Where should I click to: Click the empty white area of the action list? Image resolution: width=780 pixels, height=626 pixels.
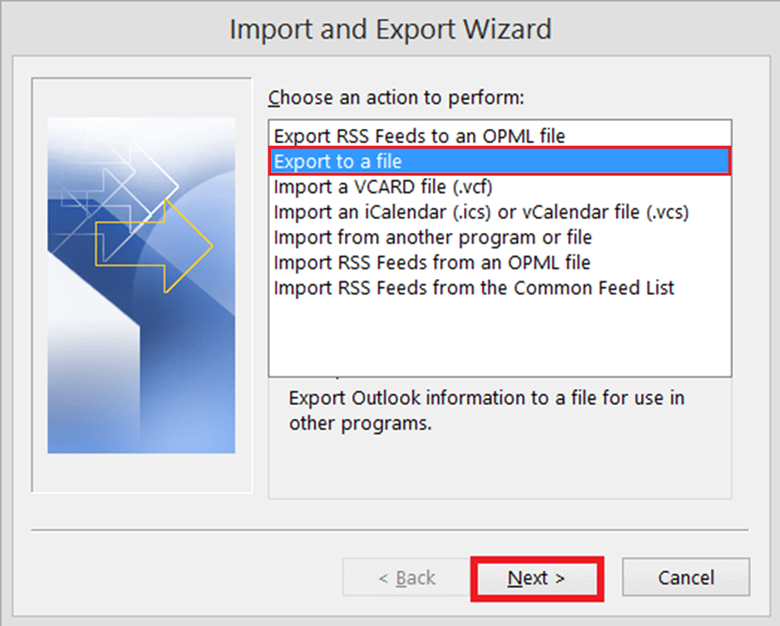click(499, 338)
